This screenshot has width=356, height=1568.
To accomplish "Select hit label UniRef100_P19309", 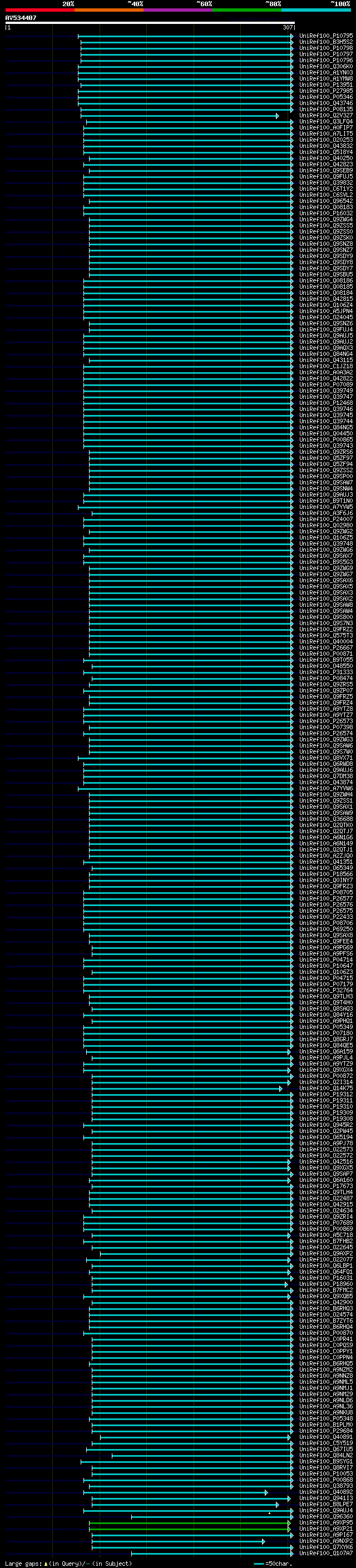I will tap(325, 1112).
